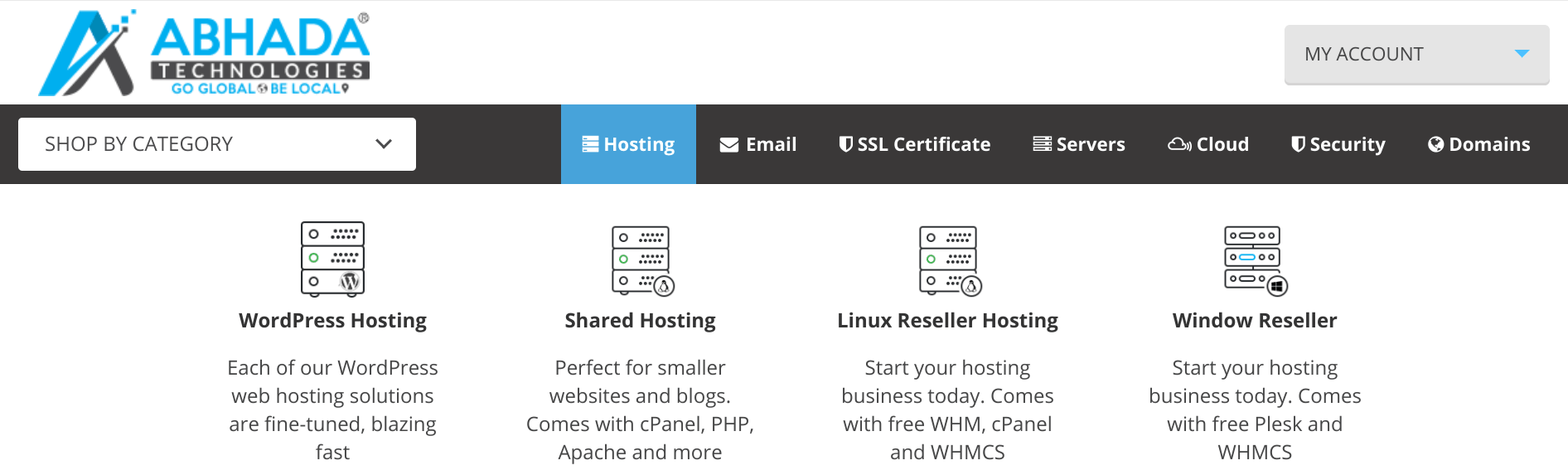Click description mentioning free WHM, cPanel and WHMCS
1568x475 pixels.
947,410
